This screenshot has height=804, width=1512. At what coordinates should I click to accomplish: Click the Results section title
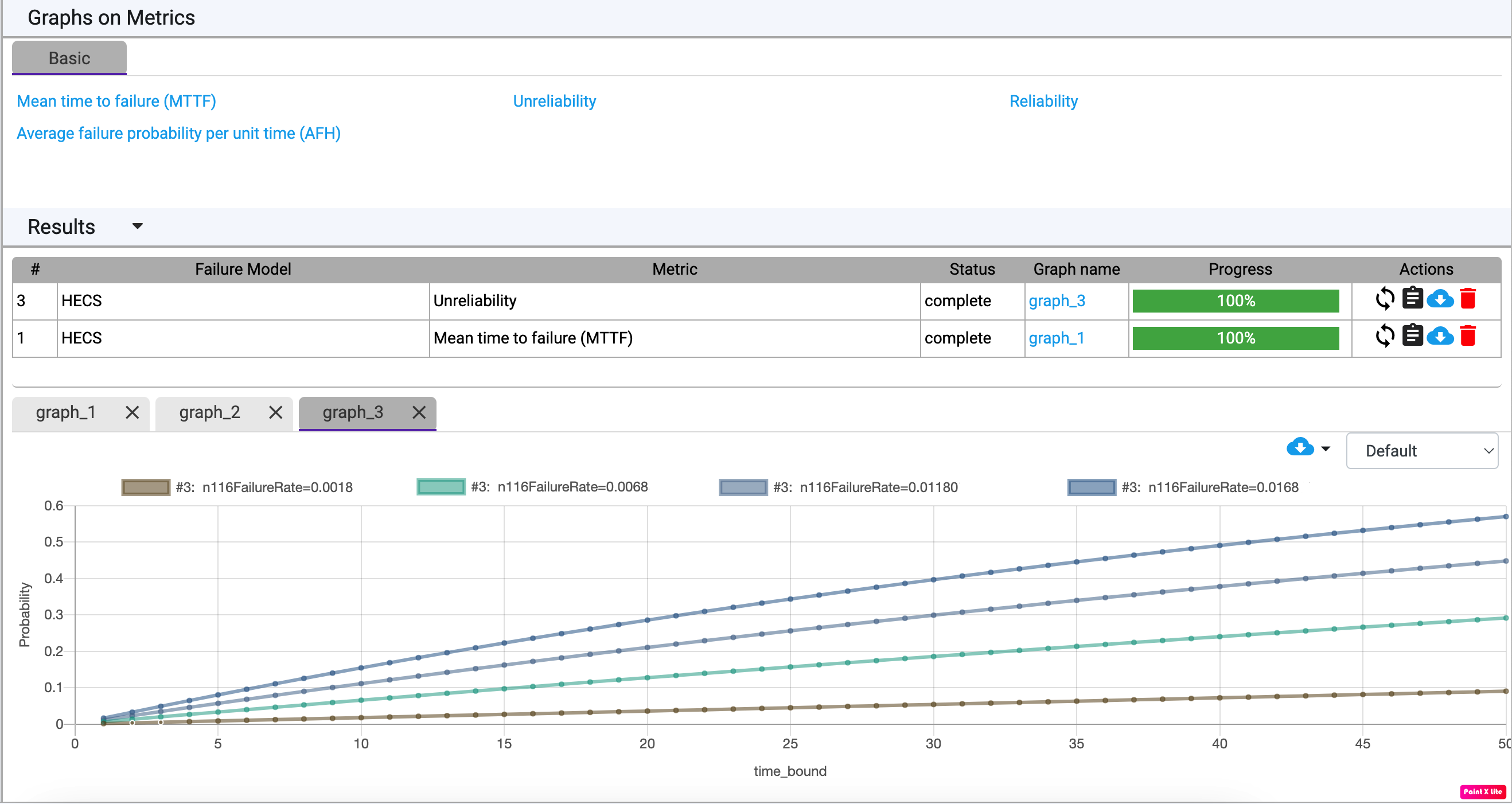pyautogui.click(x=61, y=227)
